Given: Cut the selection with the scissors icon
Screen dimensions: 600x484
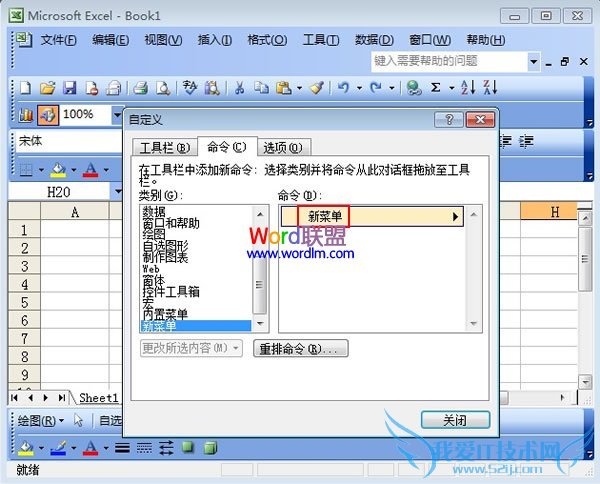Looking at the screenshot, I should 240,88.
